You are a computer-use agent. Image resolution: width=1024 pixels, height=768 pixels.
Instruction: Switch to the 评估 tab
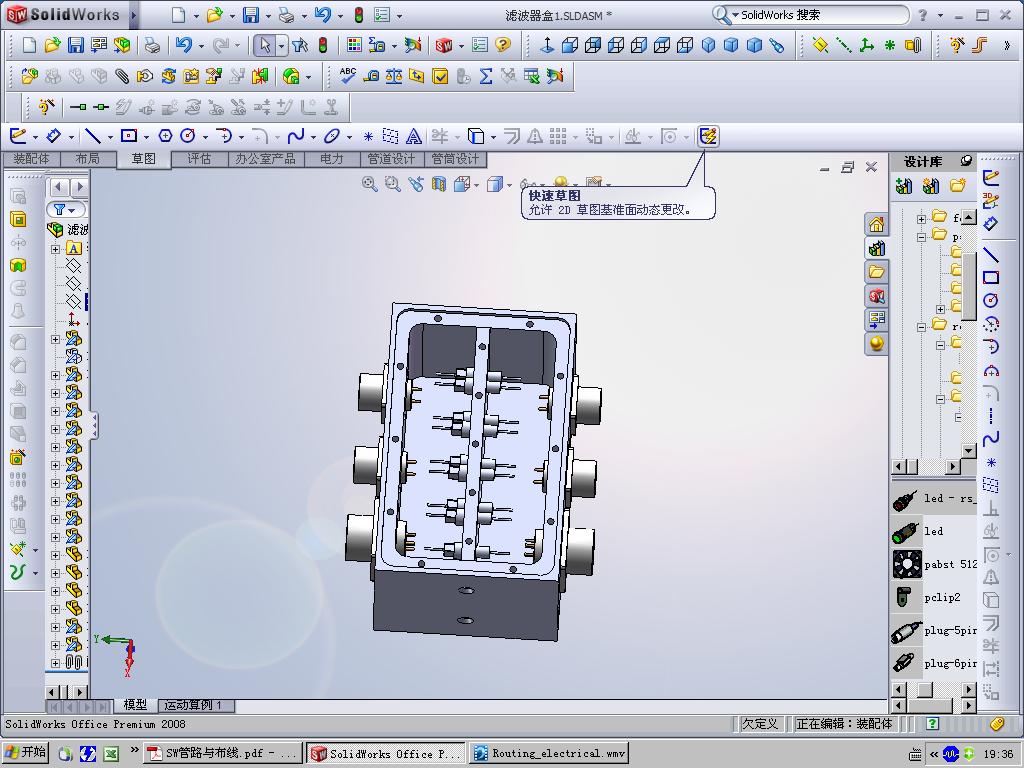[x=199, y=159]
